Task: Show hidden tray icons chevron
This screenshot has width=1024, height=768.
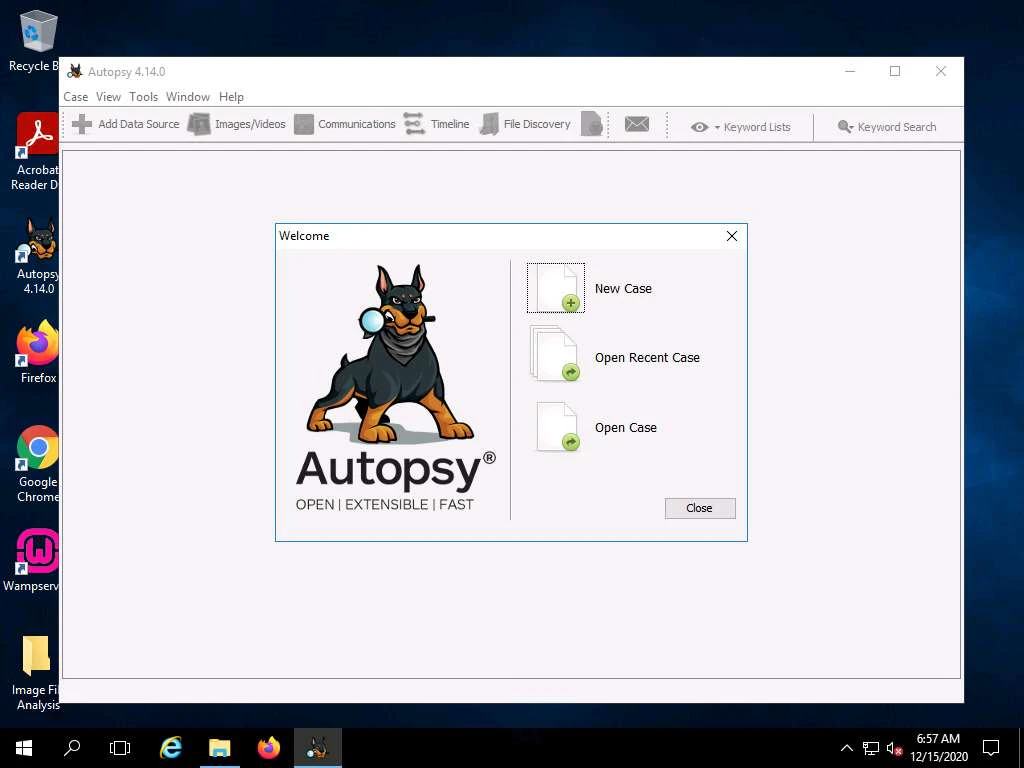Action: coord(846,748)
